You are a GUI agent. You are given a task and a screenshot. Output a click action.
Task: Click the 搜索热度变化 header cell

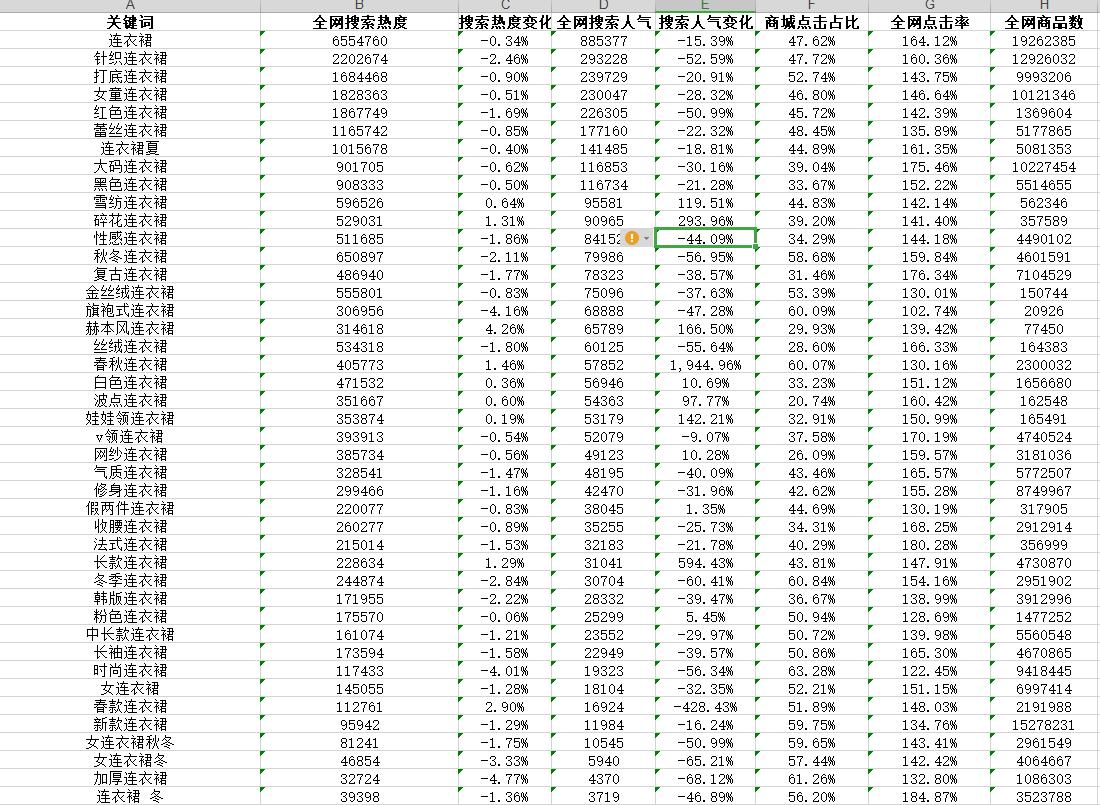pyautogui.click(x=505, y=22)
